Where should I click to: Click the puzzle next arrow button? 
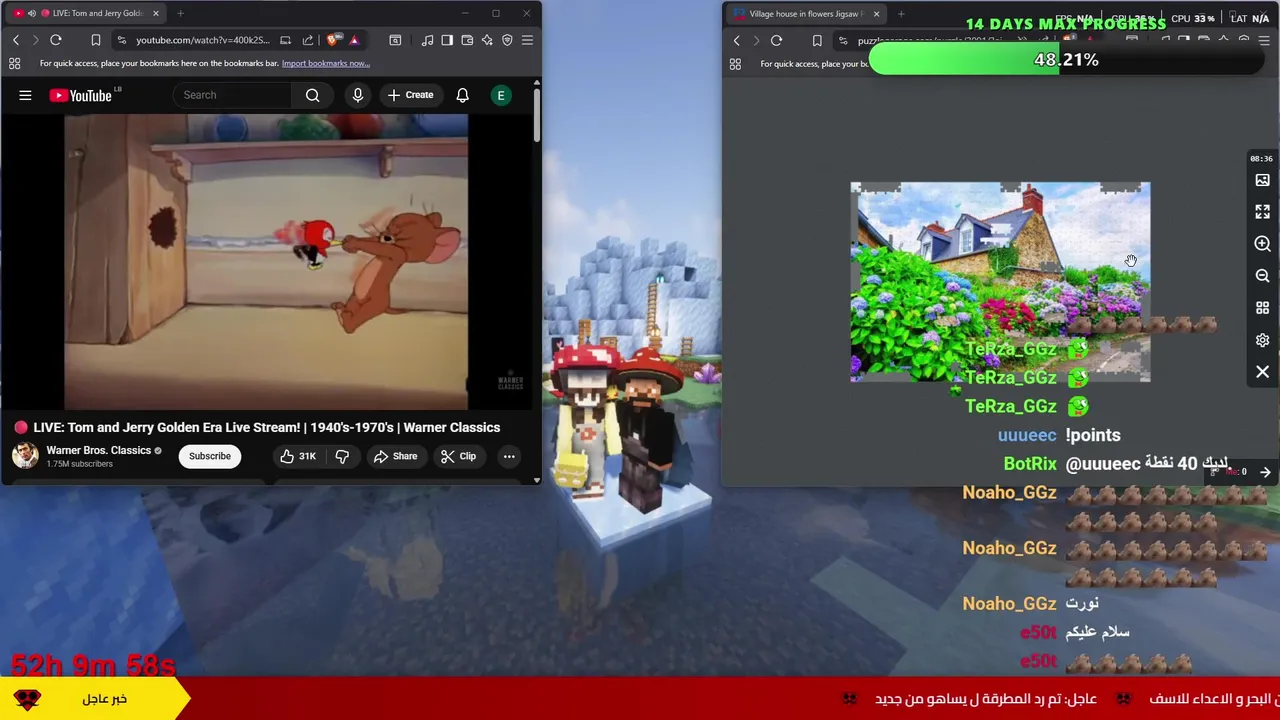[x=1265, y=472]
